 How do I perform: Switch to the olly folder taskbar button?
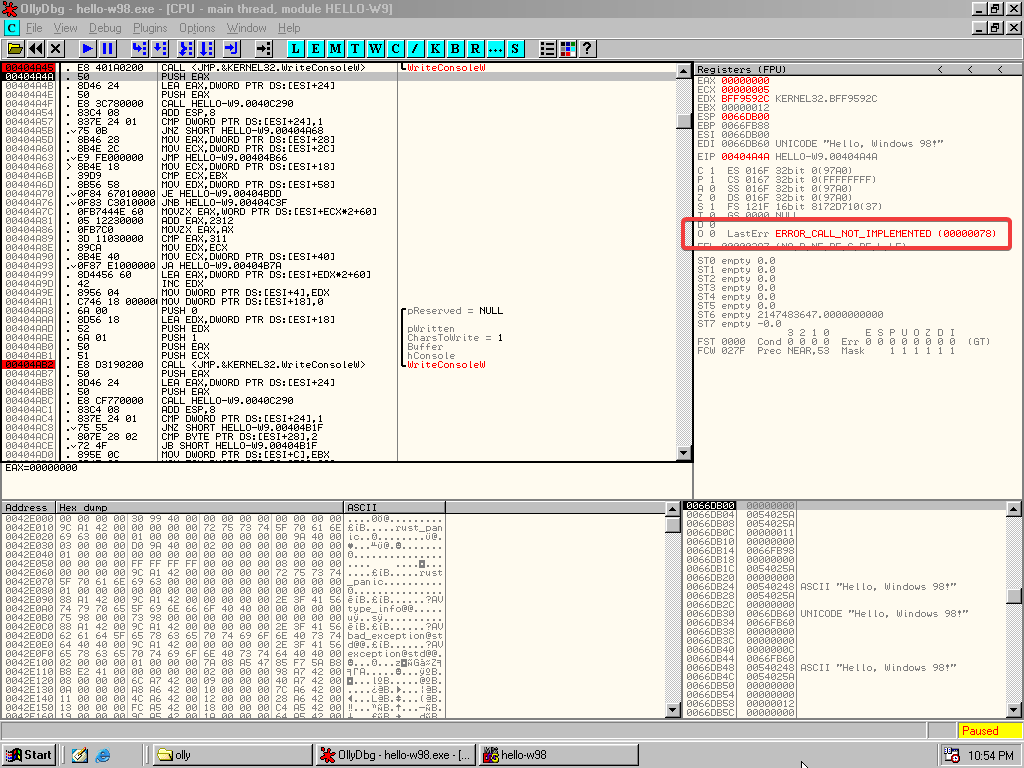pyautogui.click(x=231, y=755)
